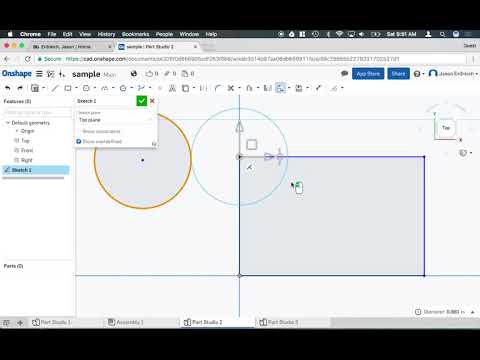Open the document tools icon beside the hamburger
480x360 pixels.
[x=50, y=74]
